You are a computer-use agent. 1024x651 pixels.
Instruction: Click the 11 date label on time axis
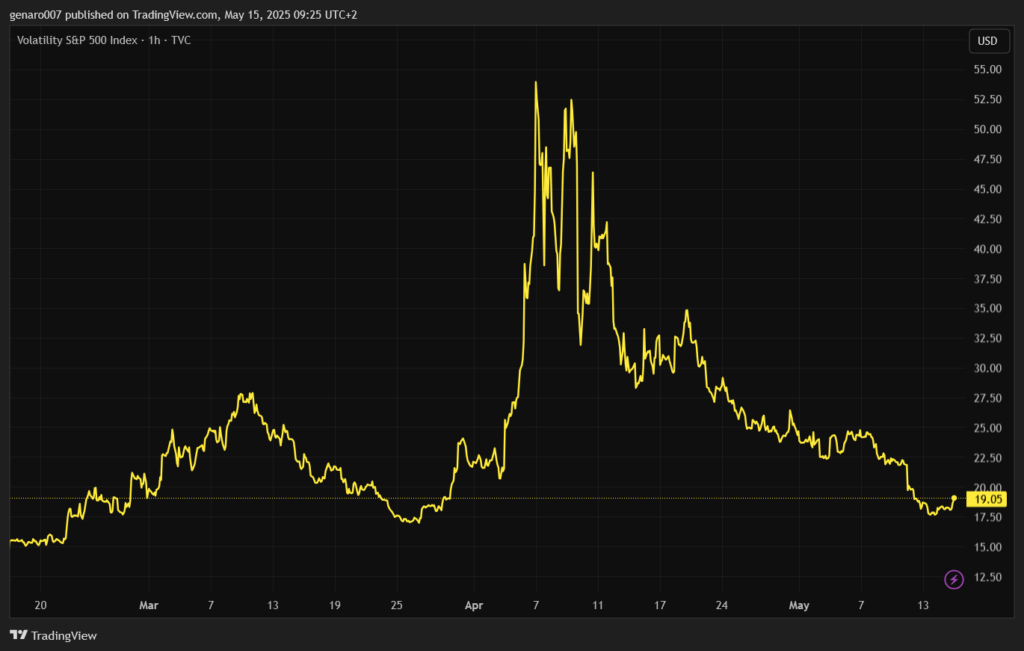coord(597,605)
